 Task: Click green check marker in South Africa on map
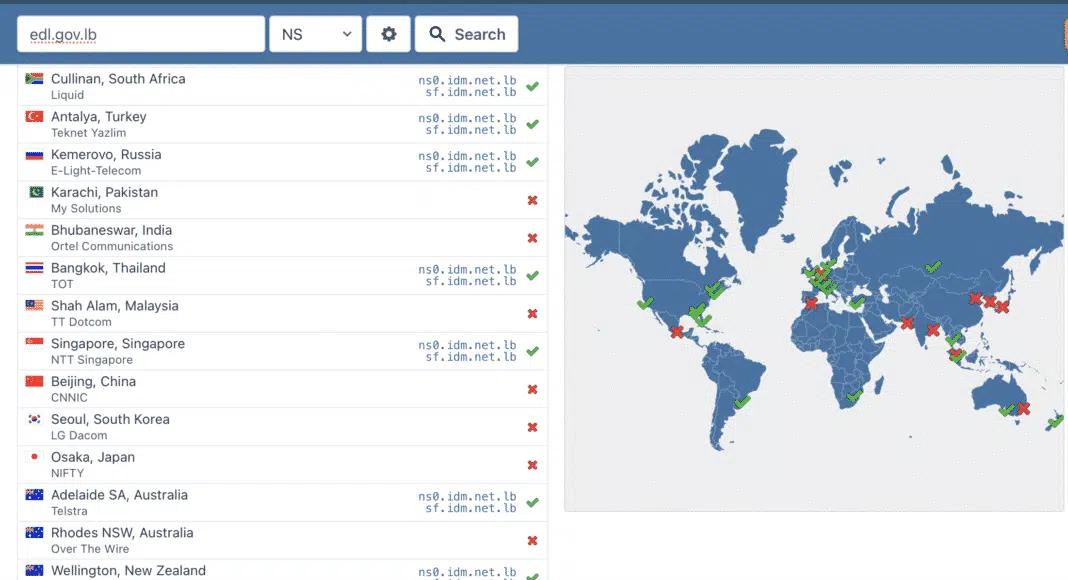853,396
